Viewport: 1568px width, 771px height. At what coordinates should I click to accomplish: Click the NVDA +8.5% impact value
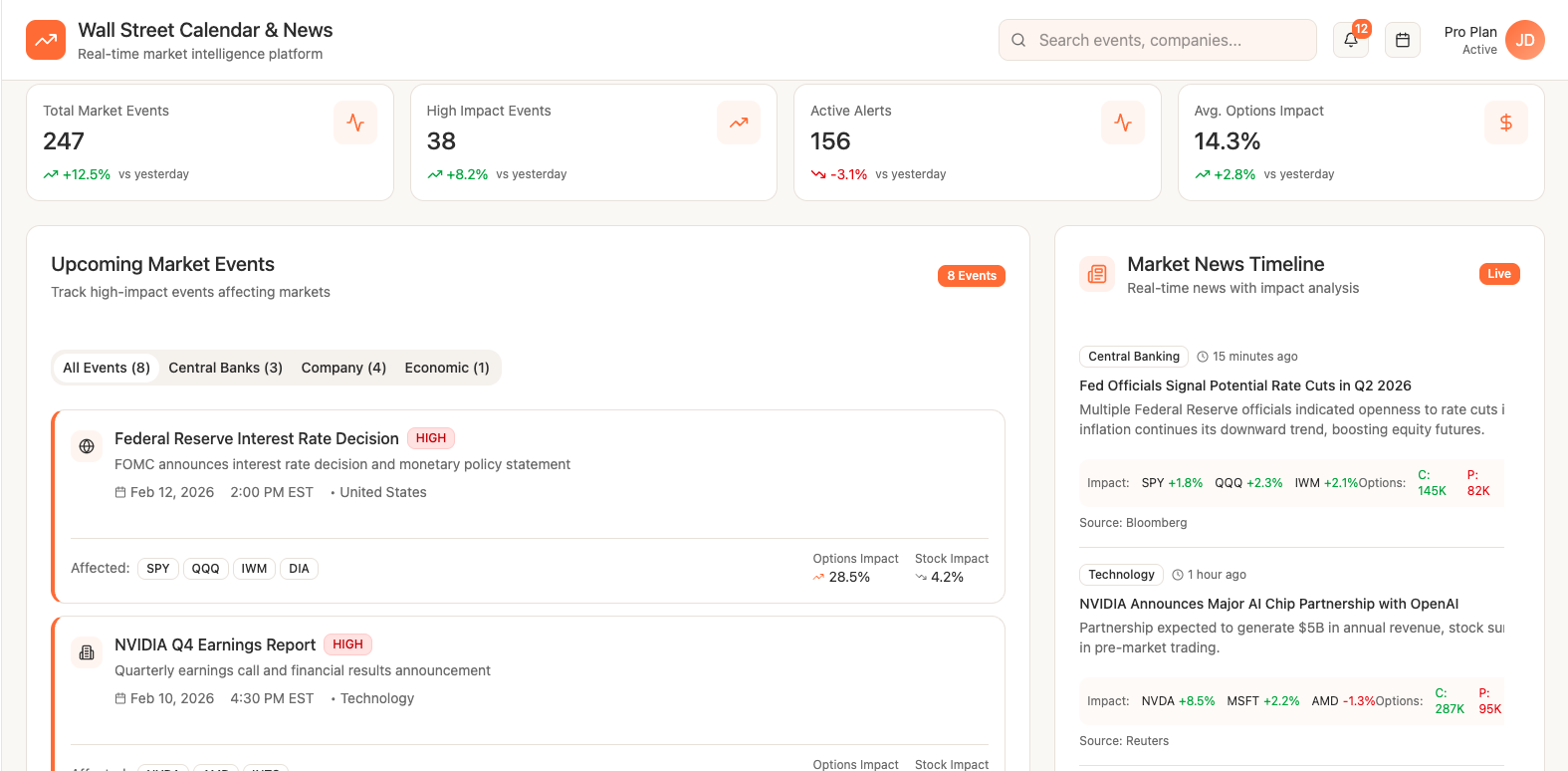(1178, 701)
